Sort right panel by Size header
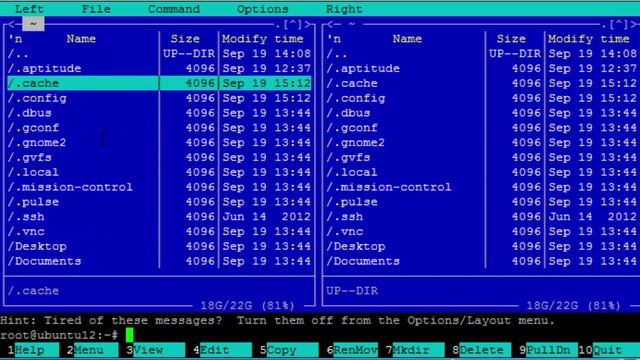This screenshot has height=360, width=640. (511, 39)
